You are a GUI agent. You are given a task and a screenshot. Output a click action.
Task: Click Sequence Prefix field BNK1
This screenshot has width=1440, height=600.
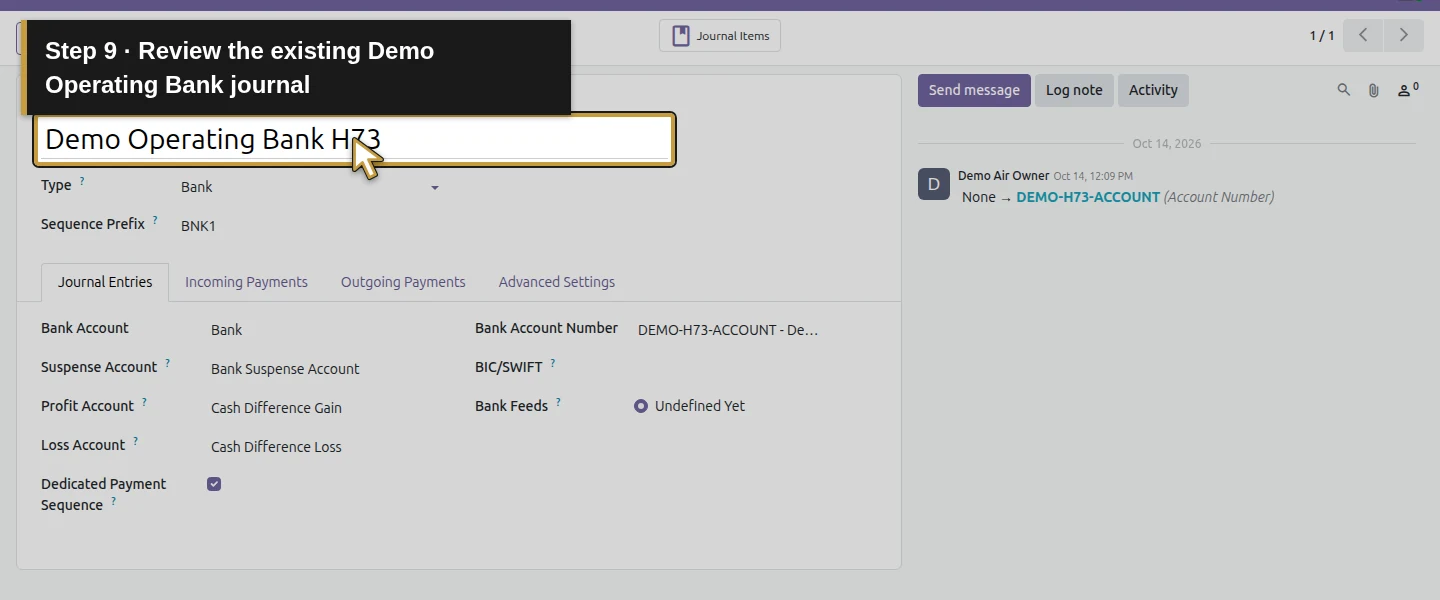tap(311, 226)
